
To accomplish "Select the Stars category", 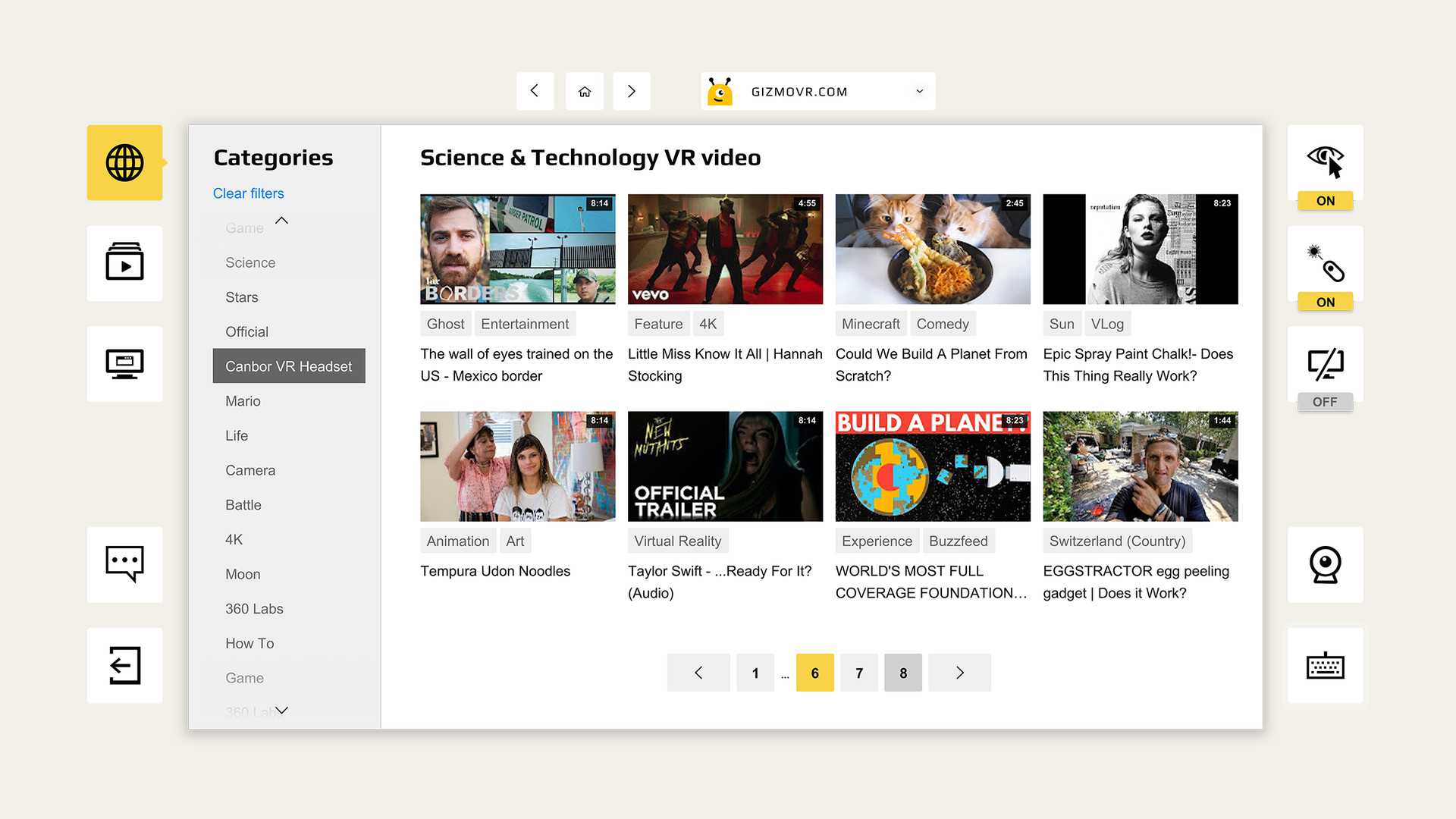I will [x=242, y=297].
